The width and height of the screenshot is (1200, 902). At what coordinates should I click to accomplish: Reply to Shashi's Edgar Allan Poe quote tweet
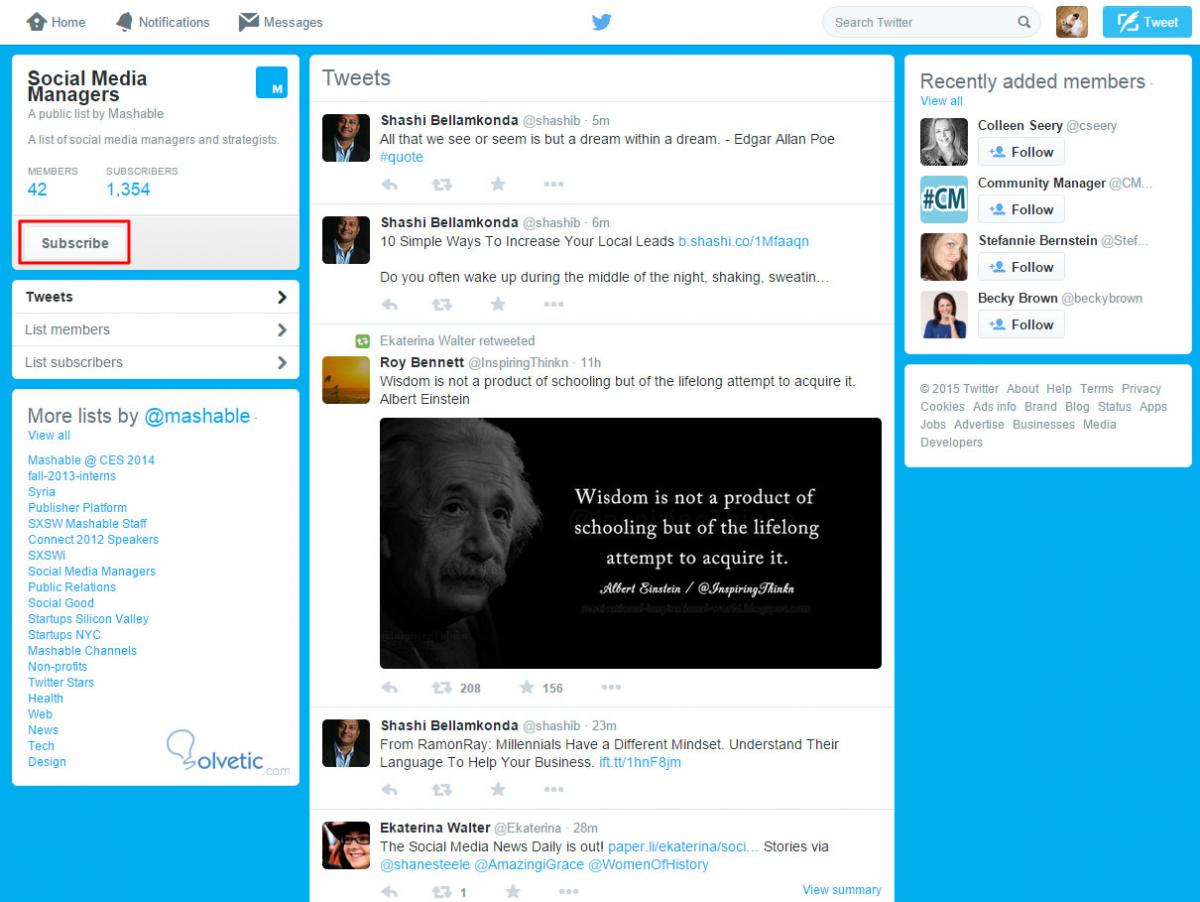click(x=390, y=184)
